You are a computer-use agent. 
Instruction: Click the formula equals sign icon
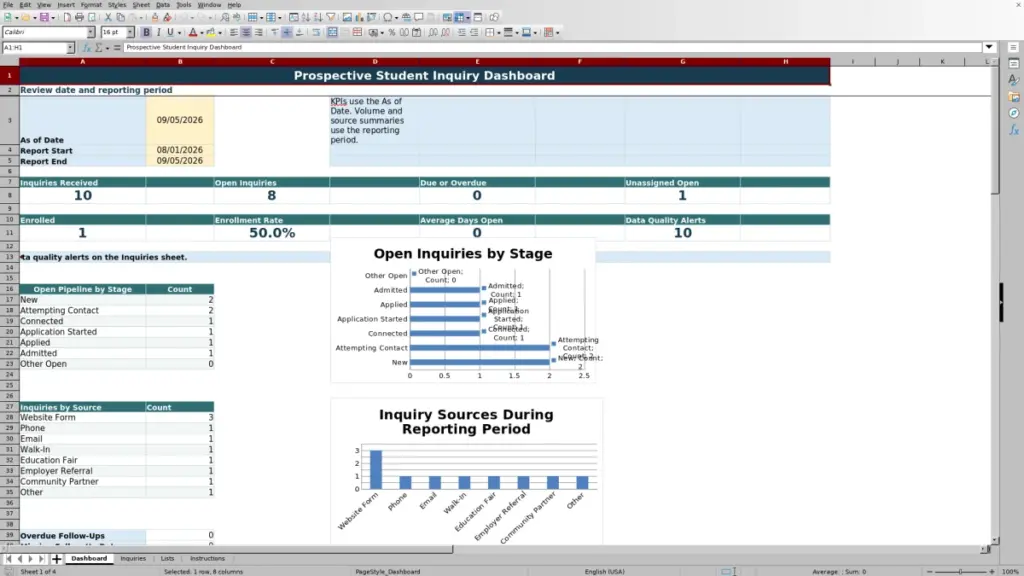[117, 48]
